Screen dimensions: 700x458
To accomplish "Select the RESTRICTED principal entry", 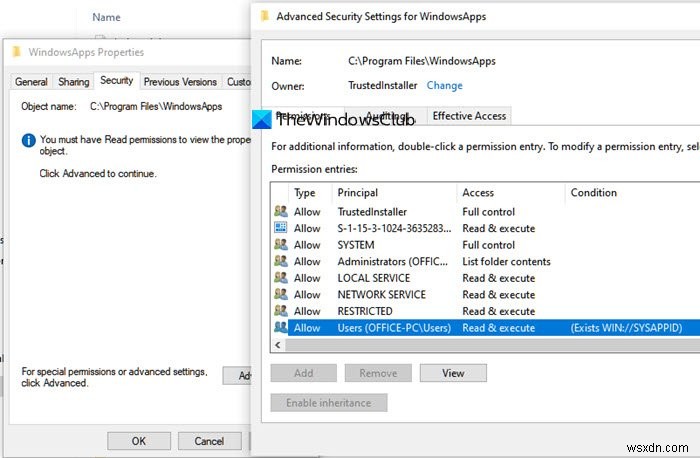I will tap(365, 311).
